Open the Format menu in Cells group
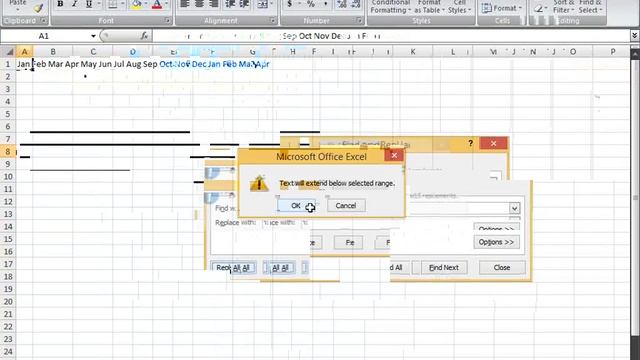The height and width of the screenshot is (360, 640). [x=502, y=8]
